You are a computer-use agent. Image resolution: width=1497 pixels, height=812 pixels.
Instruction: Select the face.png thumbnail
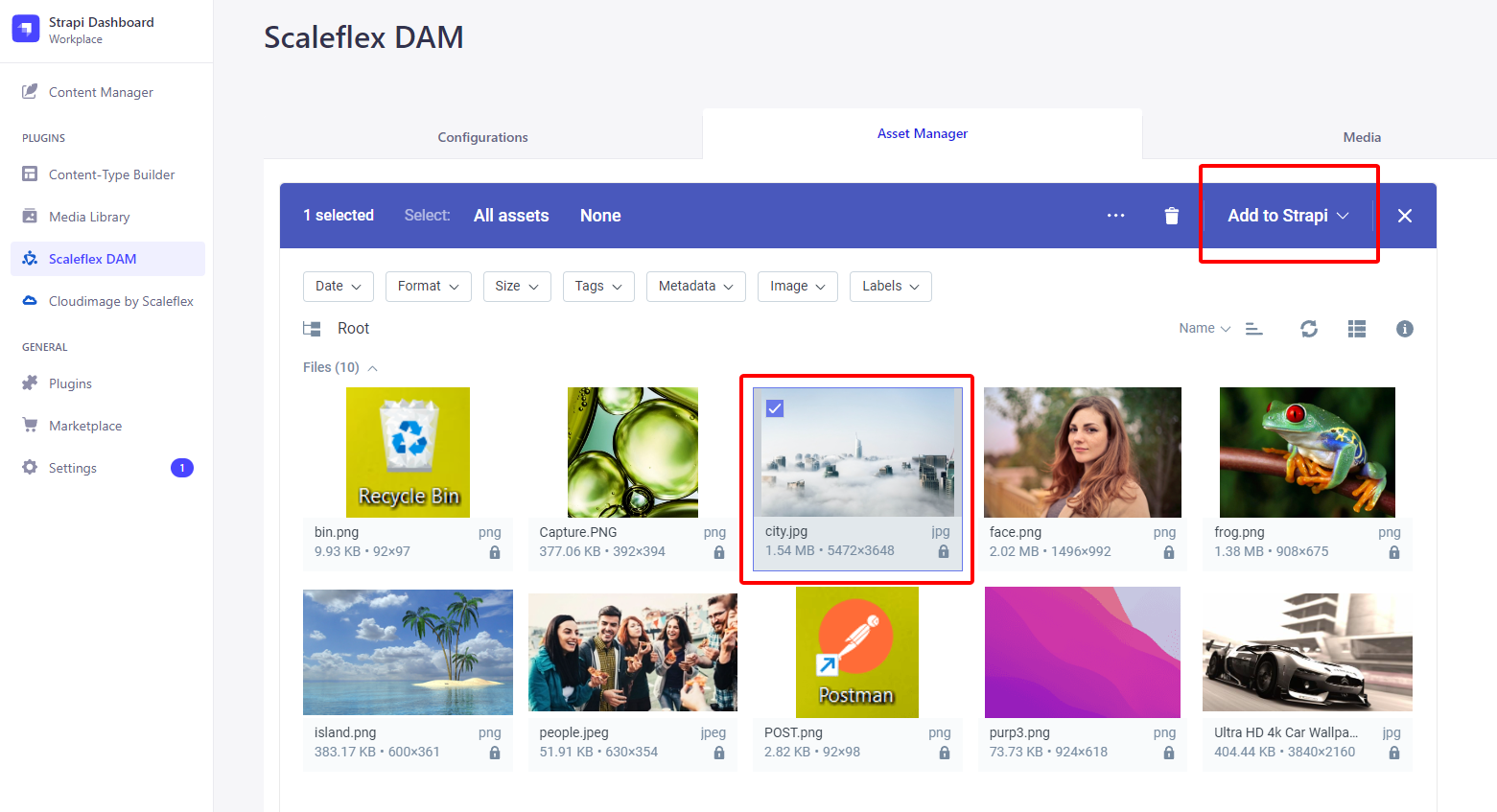[x=1083, y=452]
